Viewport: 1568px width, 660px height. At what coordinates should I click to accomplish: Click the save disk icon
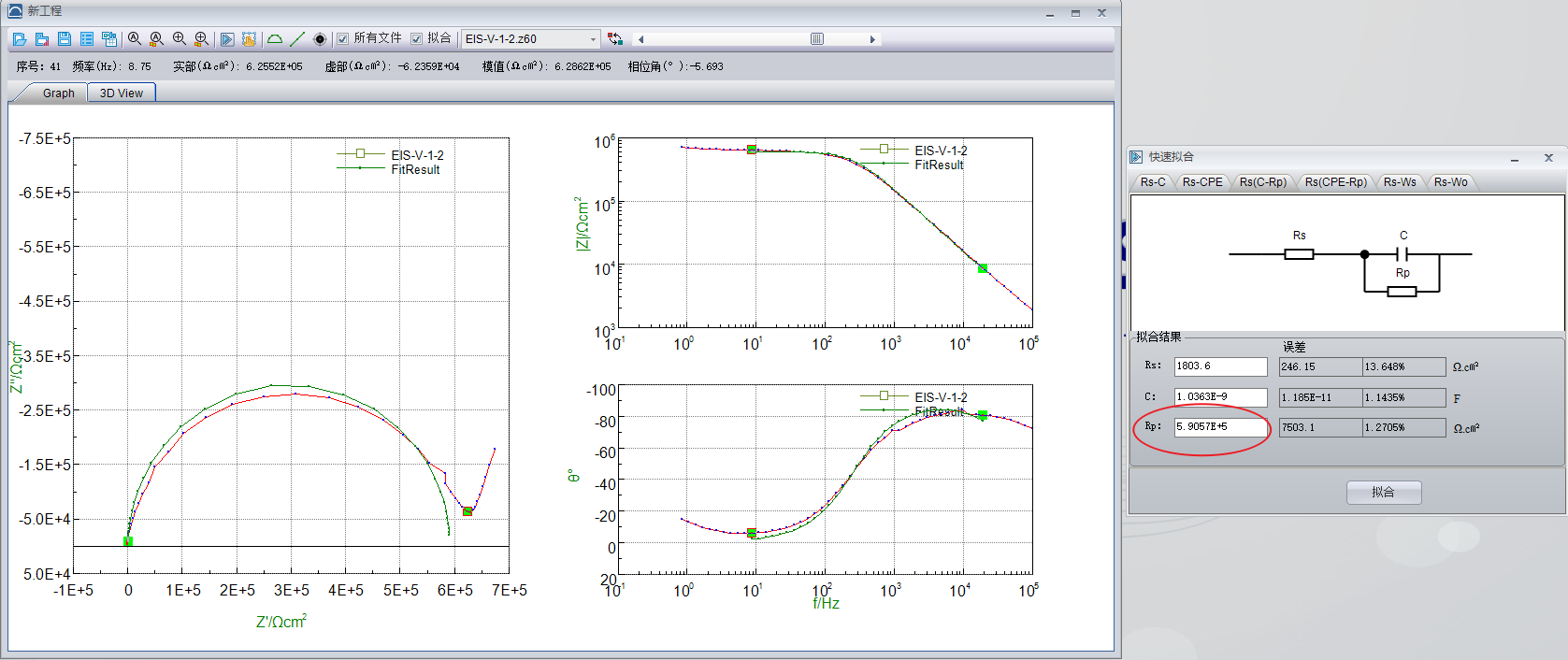pyautogui.click(x=65, y=39)
